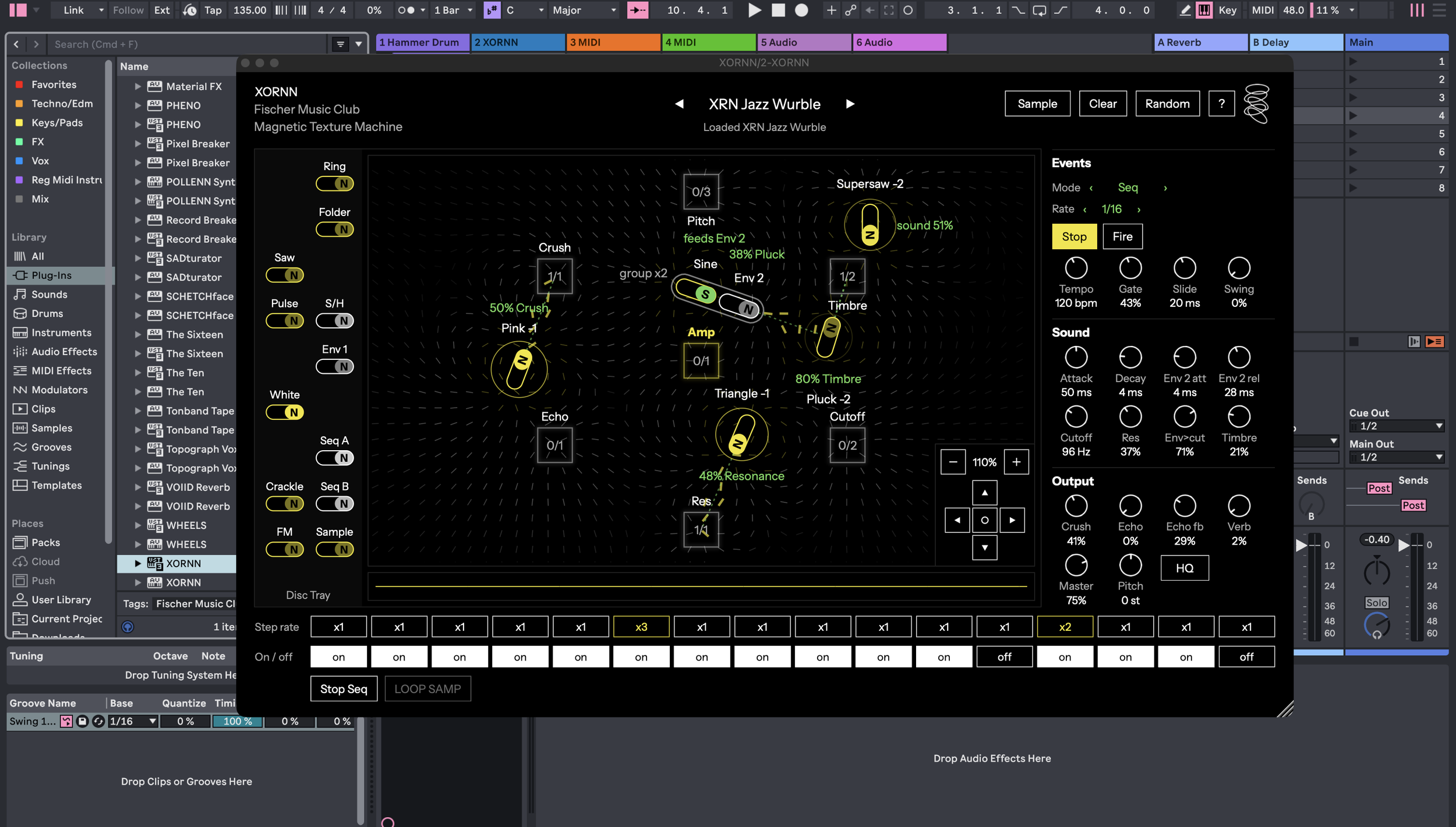Toggle the White noise switch
1456x827 pixels.
coord(284,412)
